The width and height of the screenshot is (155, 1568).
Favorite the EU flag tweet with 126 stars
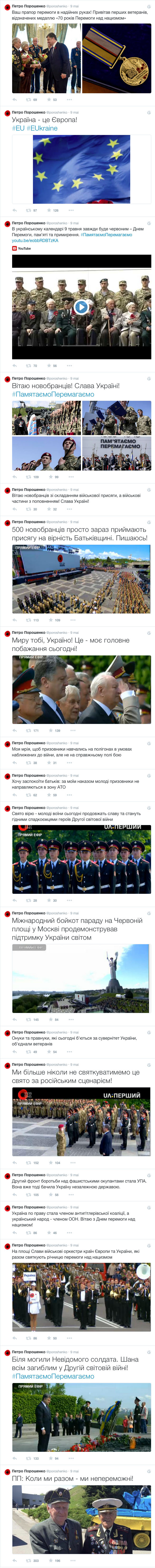click(49, 210)
